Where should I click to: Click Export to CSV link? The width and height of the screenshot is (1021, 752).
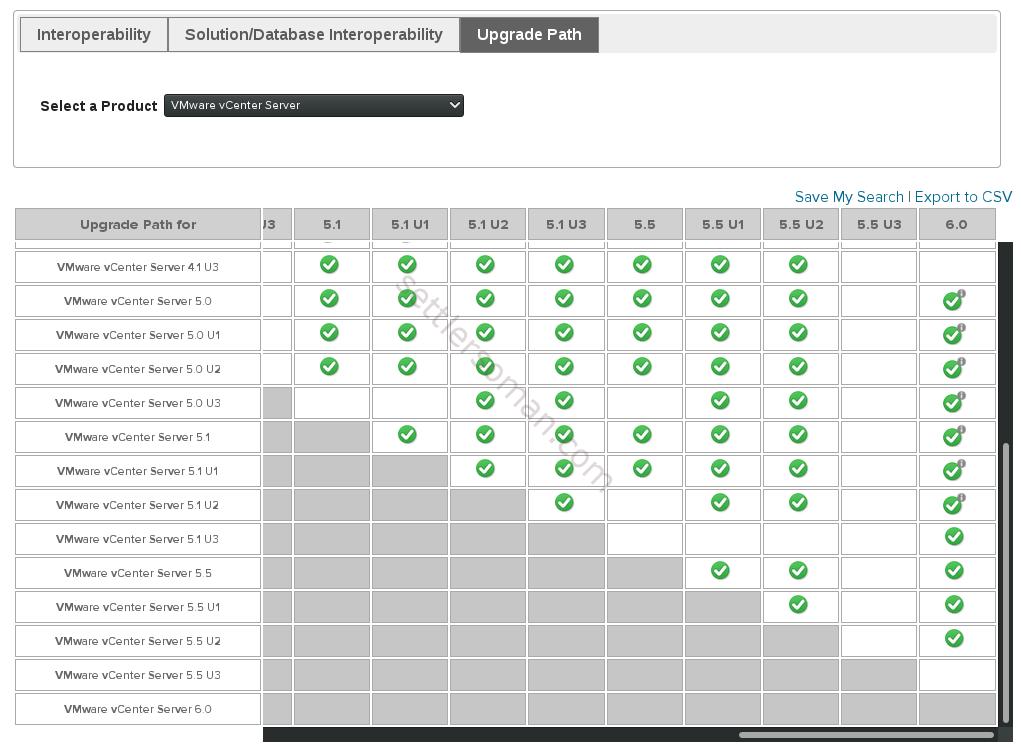coord(963,197)
